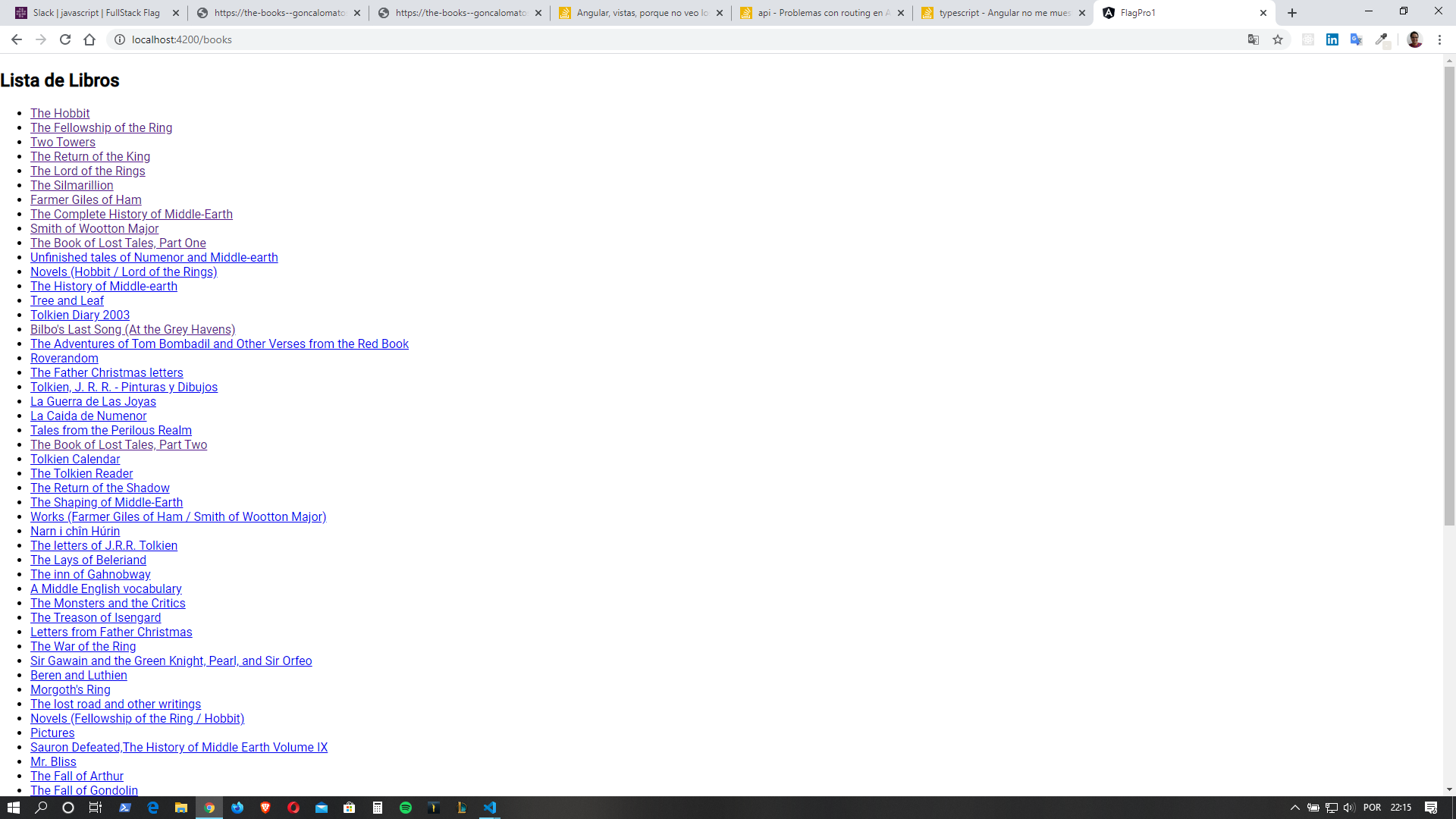Switch to Visual Studio Code in the taskbar
Viewport: 1456px width, 819px height.
click(490, 808)
